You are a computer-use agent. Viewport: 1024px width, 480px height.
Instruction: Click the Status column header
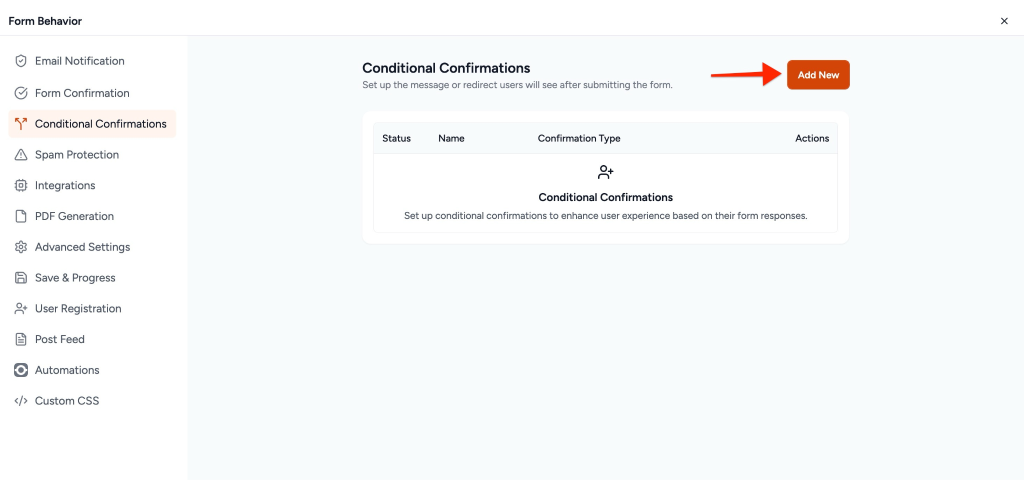[x=396, y=138]
